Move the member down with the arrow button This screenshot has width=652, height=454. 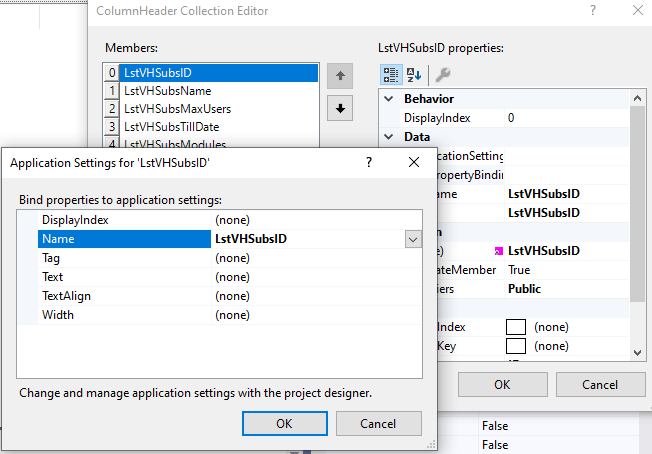(341, 108)
